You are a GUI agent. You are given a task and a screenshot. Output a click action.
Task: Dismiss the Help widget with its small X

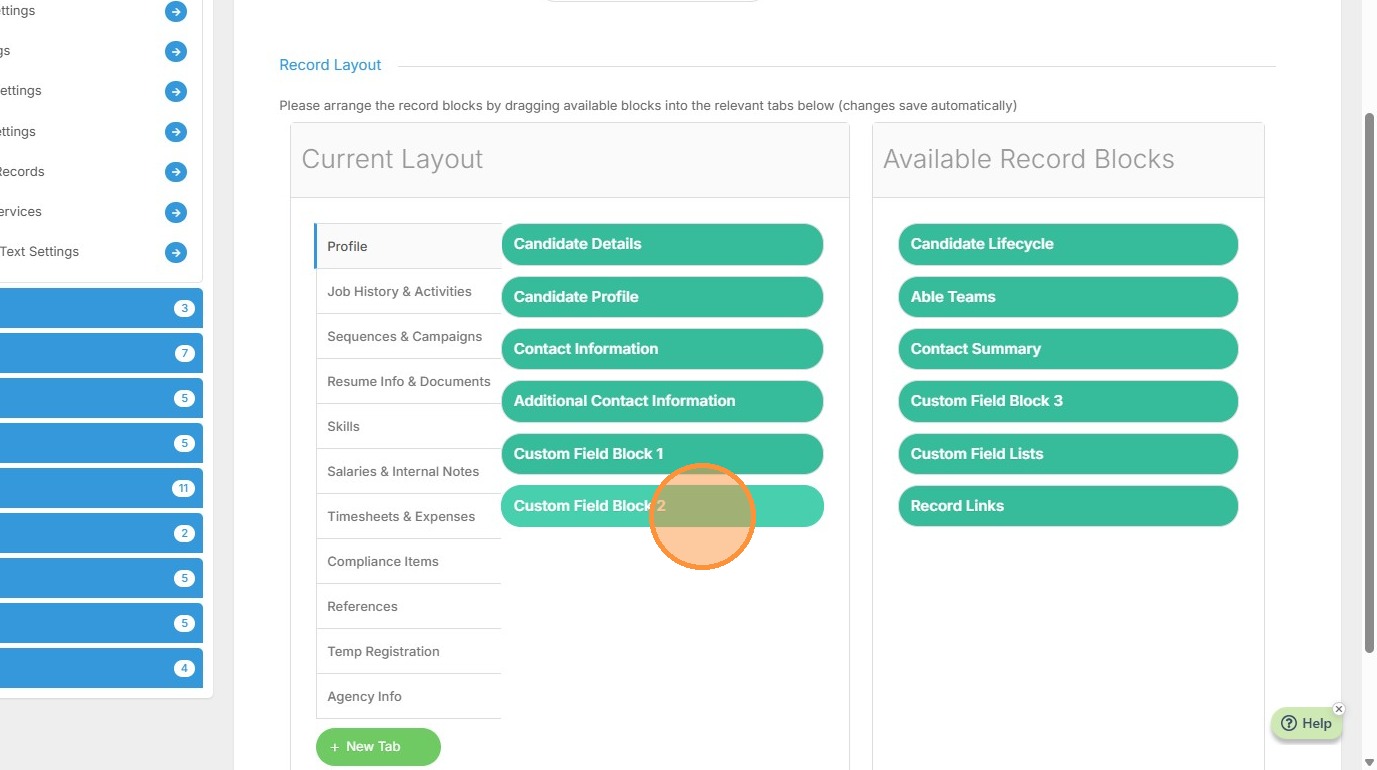pos(1339,709)
